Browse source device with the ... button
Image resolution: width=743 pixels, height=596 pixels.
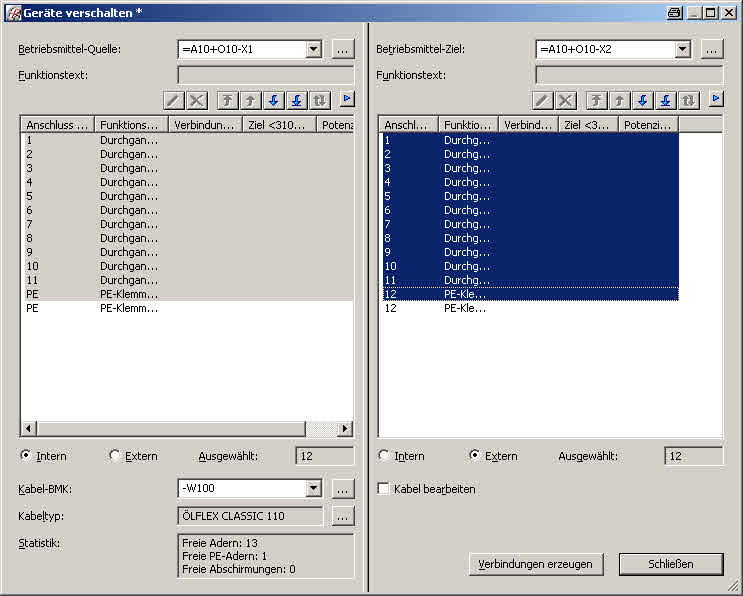[x=343, y=49]
